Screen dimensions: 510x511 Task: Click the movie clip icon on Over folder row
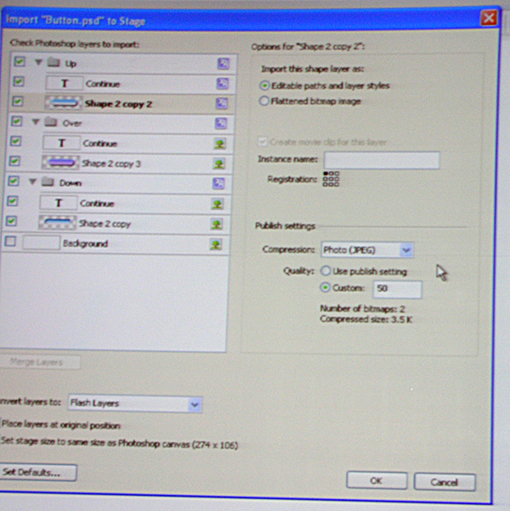point(221,124)
